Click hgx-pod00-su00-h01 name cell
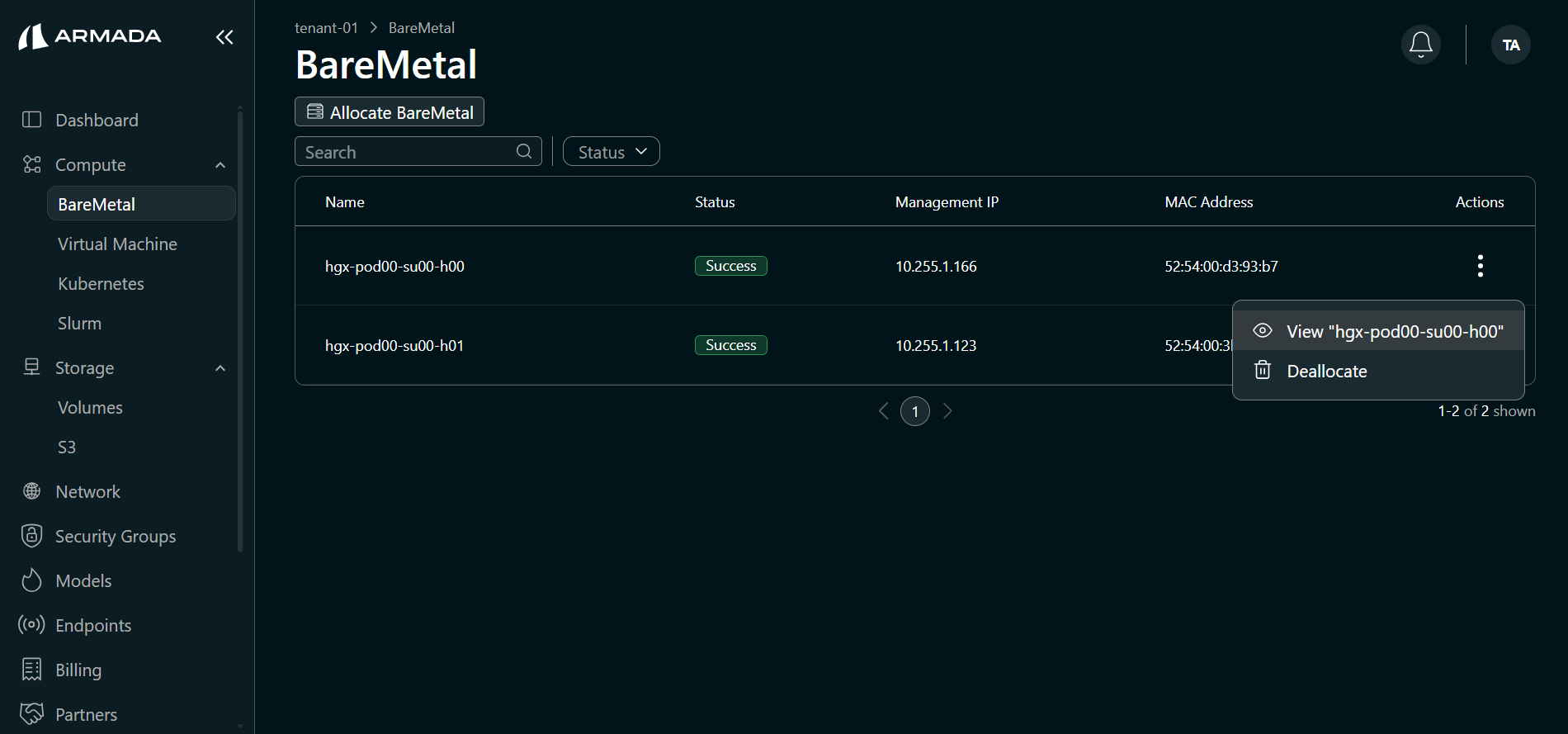Image resolution: width=1568 pixels, height=734 pixels. pos(394,345)
